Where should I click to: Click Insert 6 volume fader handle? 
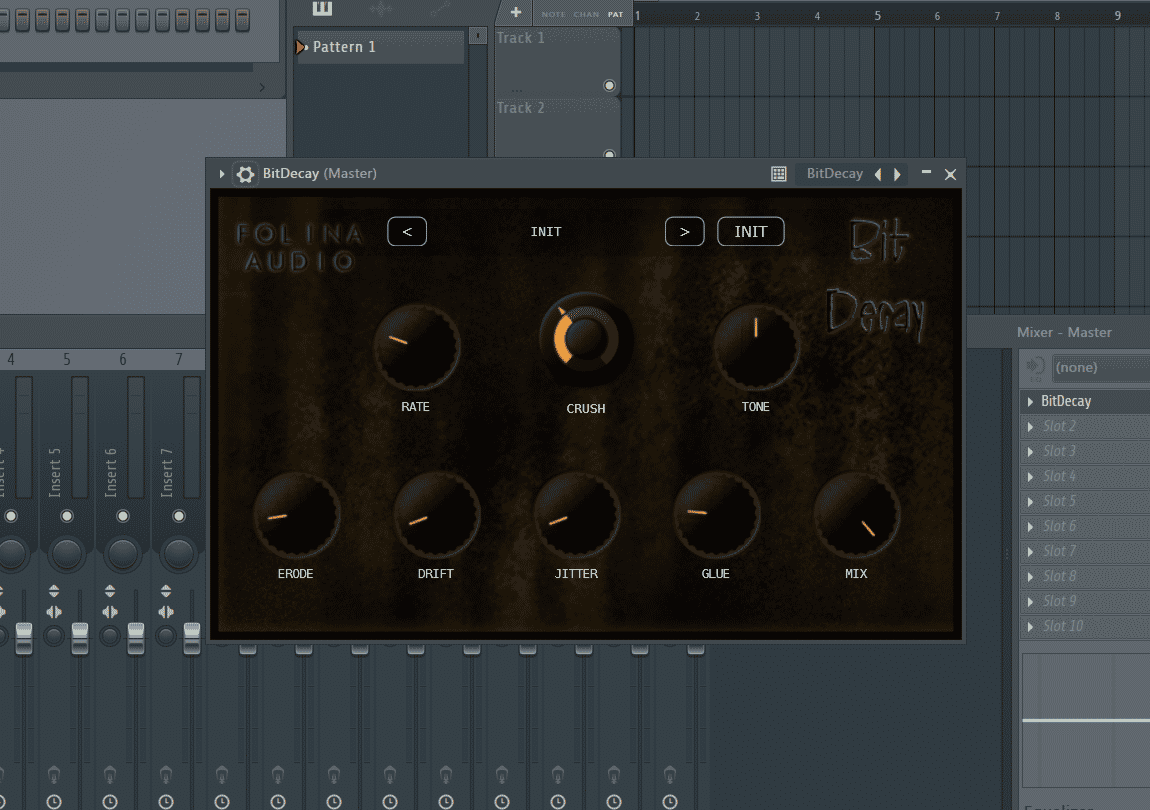click(136, 638)
